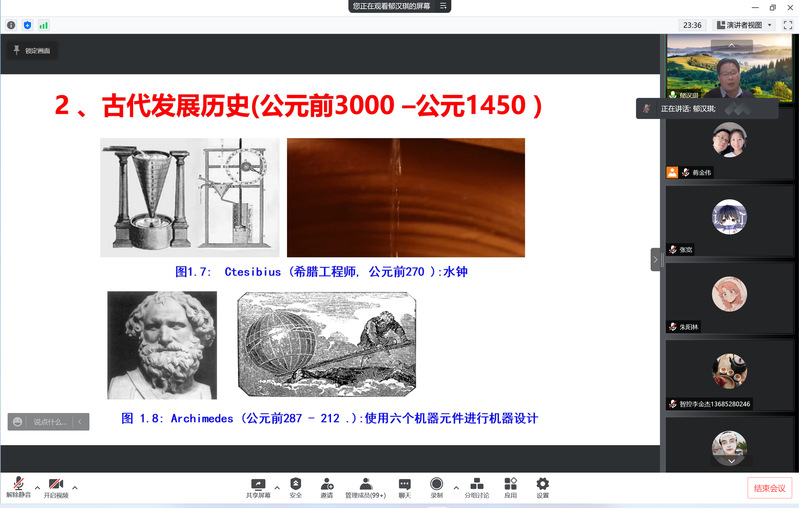Open 设置 settings from the toolbar

542,486
